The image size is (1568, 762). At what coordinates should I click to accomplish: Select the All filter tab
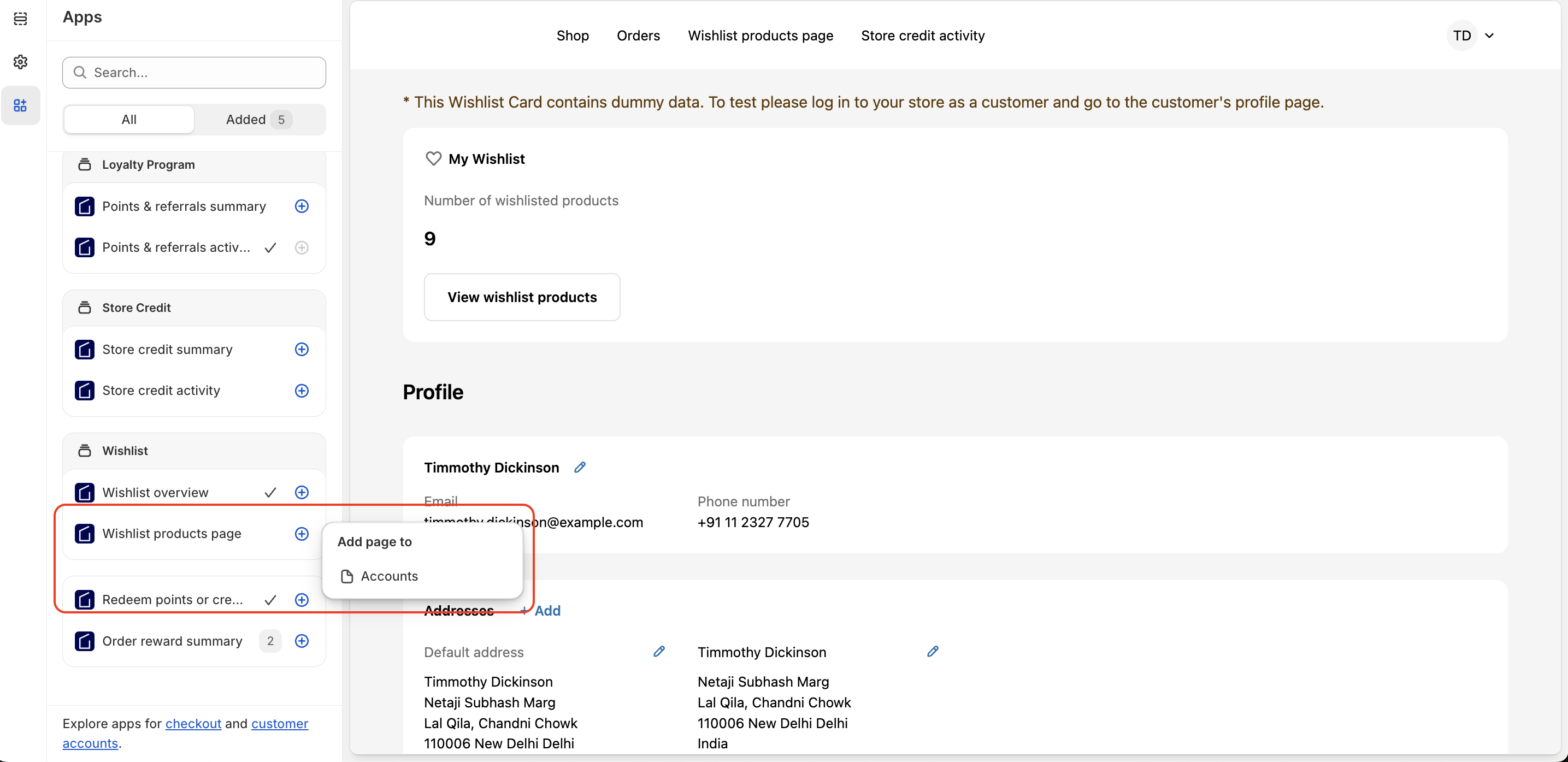(129, 119)
